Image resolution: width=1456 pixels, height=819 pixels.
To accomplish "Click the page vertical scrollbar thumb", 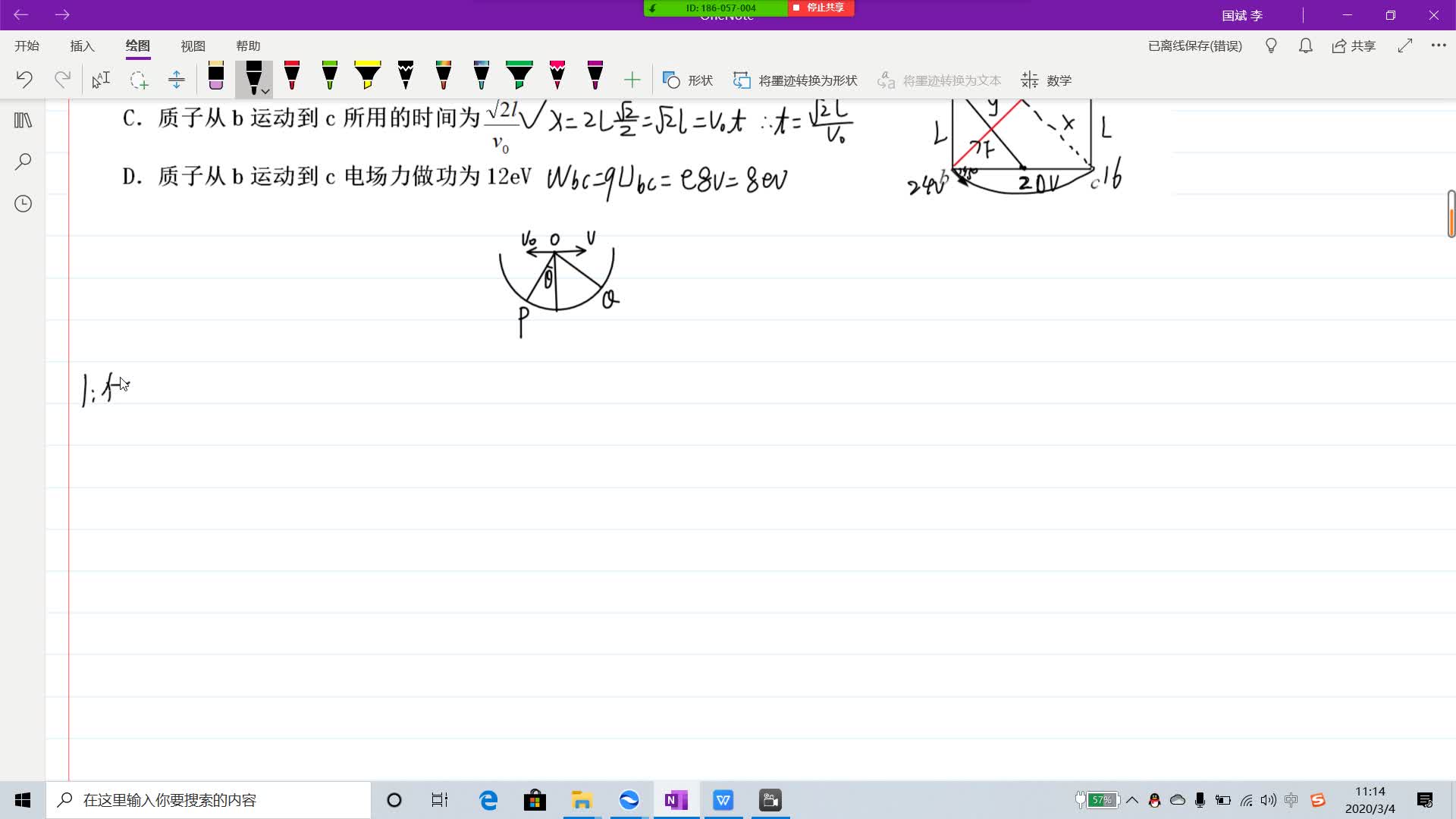I will coord(1451,214).
